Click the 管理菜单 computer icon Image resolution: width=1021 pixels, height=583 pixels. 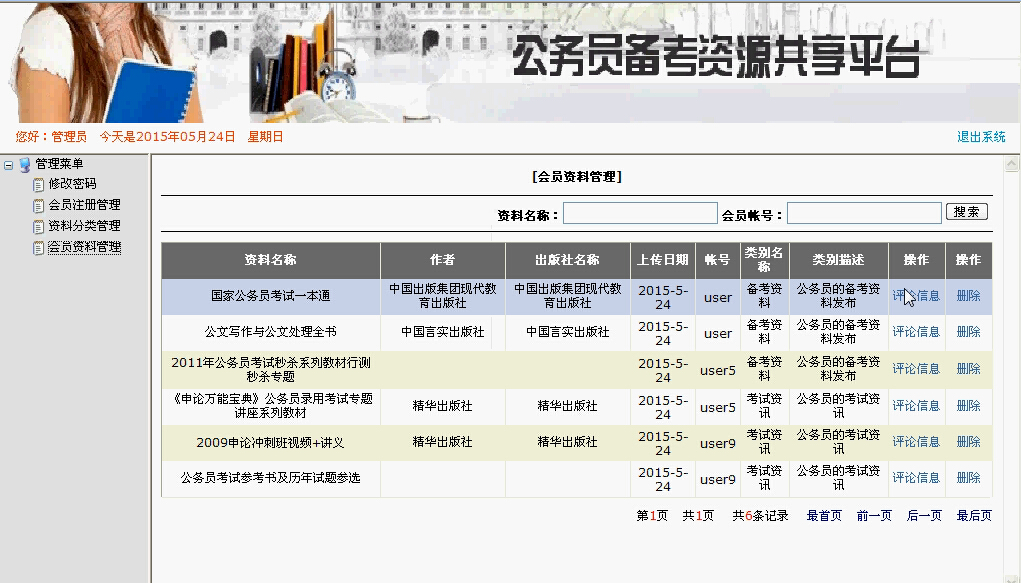[25, 164]
